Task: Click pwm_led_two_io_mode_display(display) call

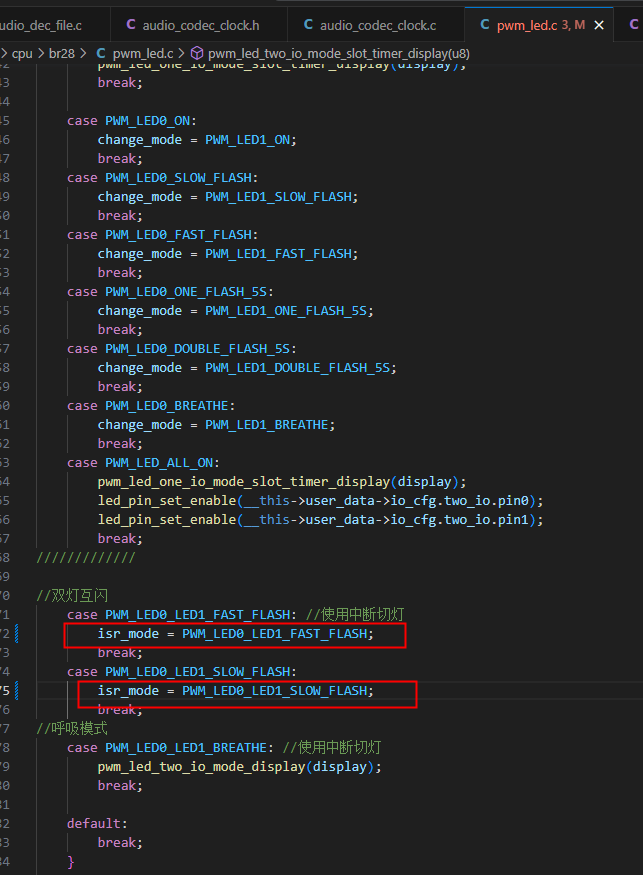Action: pos(239,767)
